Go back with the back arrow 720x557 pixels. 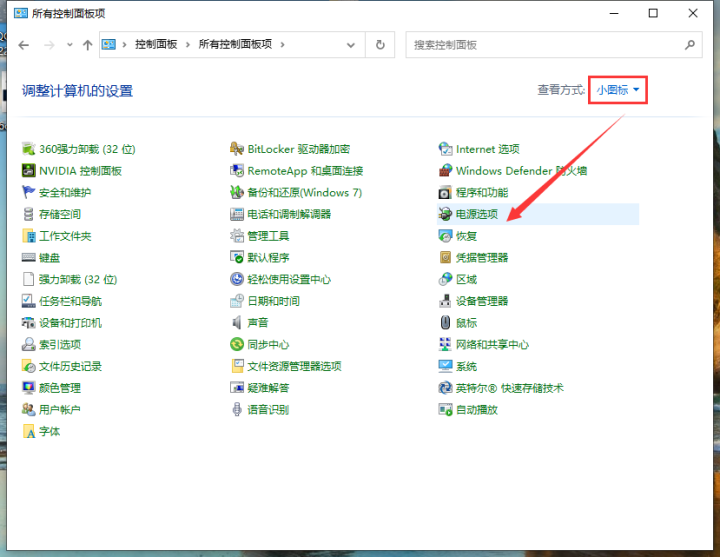[24, 45]
